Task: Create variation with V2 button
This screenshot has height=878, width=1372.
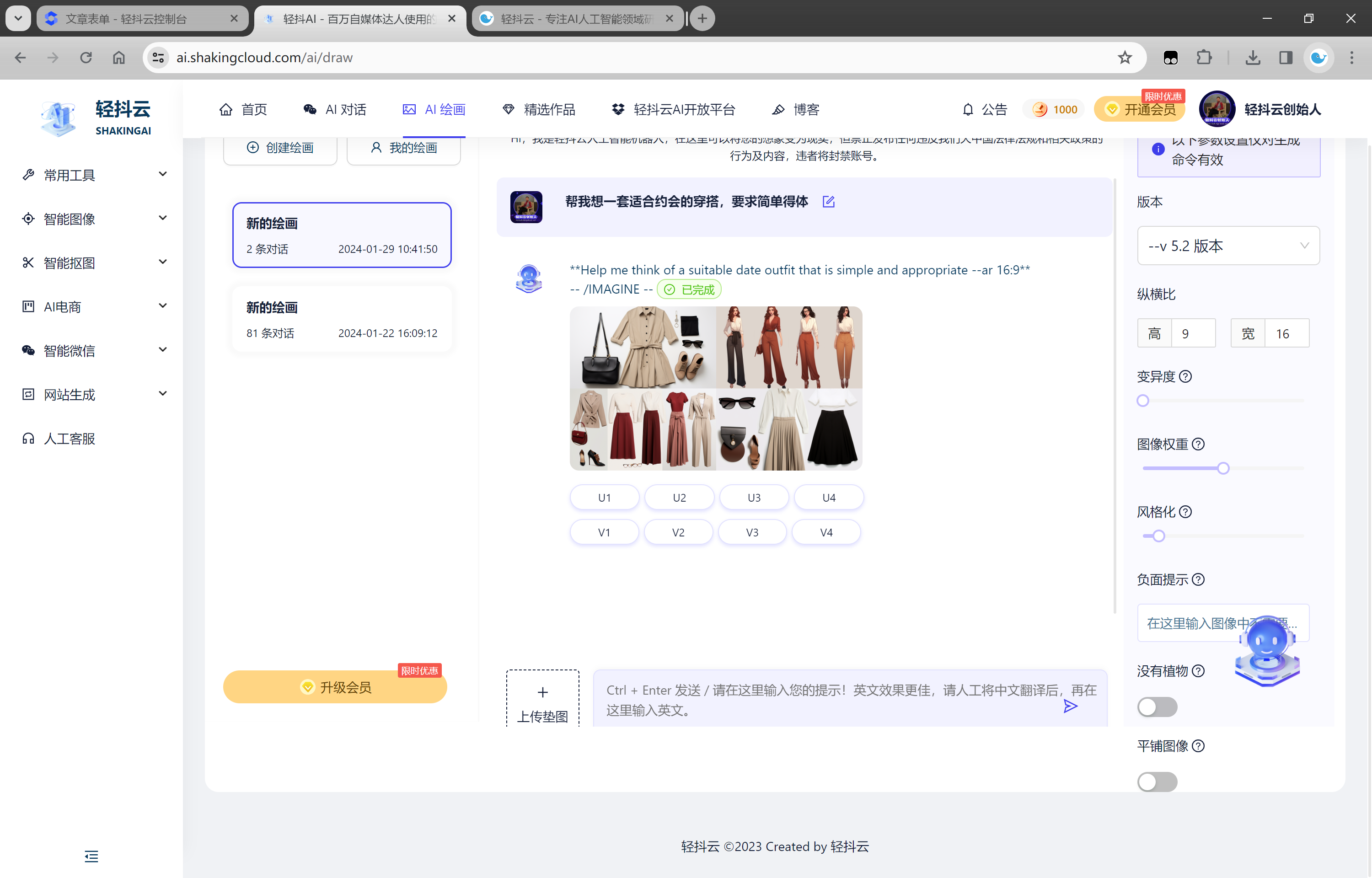Action: (x=678, y=532)
